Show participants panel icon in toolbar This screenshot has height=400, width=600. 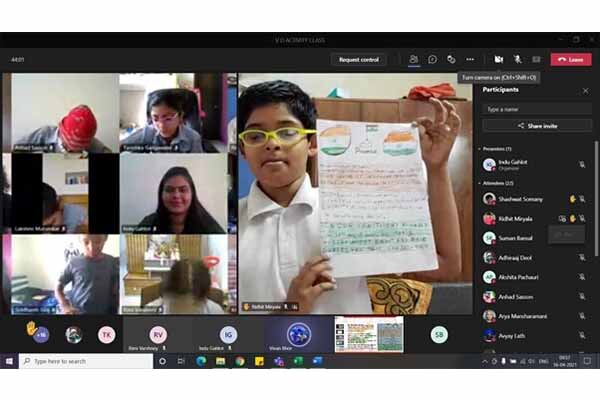coord(414,59)
